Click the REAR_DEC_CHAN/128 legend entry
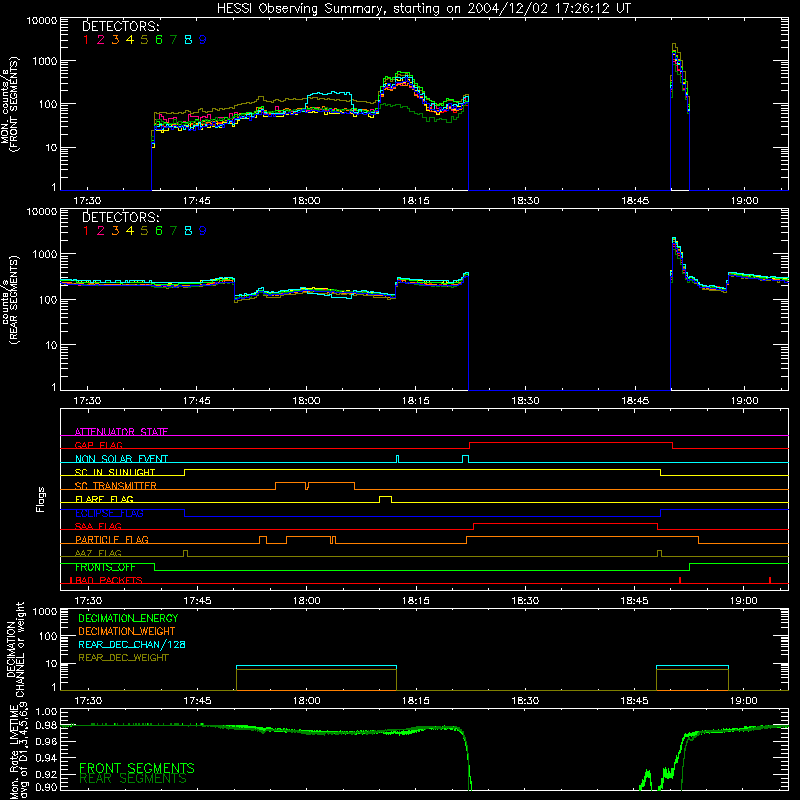The width and height of the screenshot is (800, 800). pyautogui.click(x=132, y=645)
